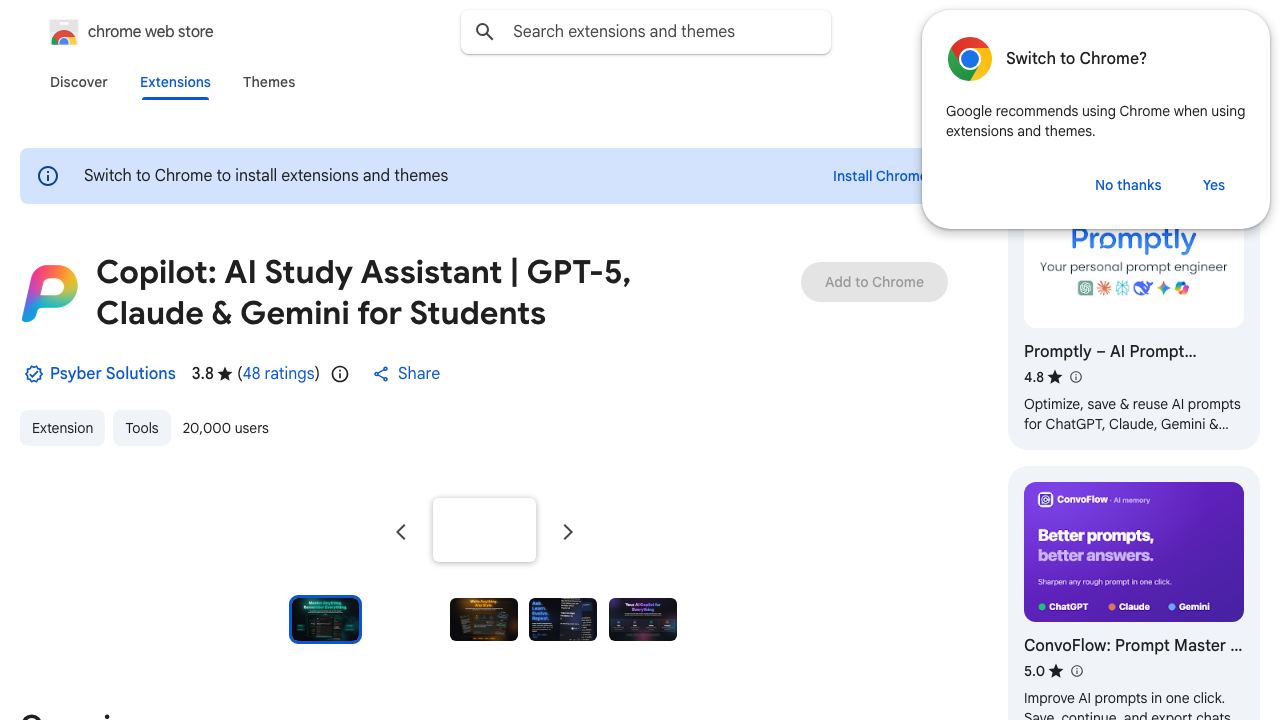Select the fourth purple screenshot thumbnail
The image size is (1280, 720).
click(x=643, y=619)
